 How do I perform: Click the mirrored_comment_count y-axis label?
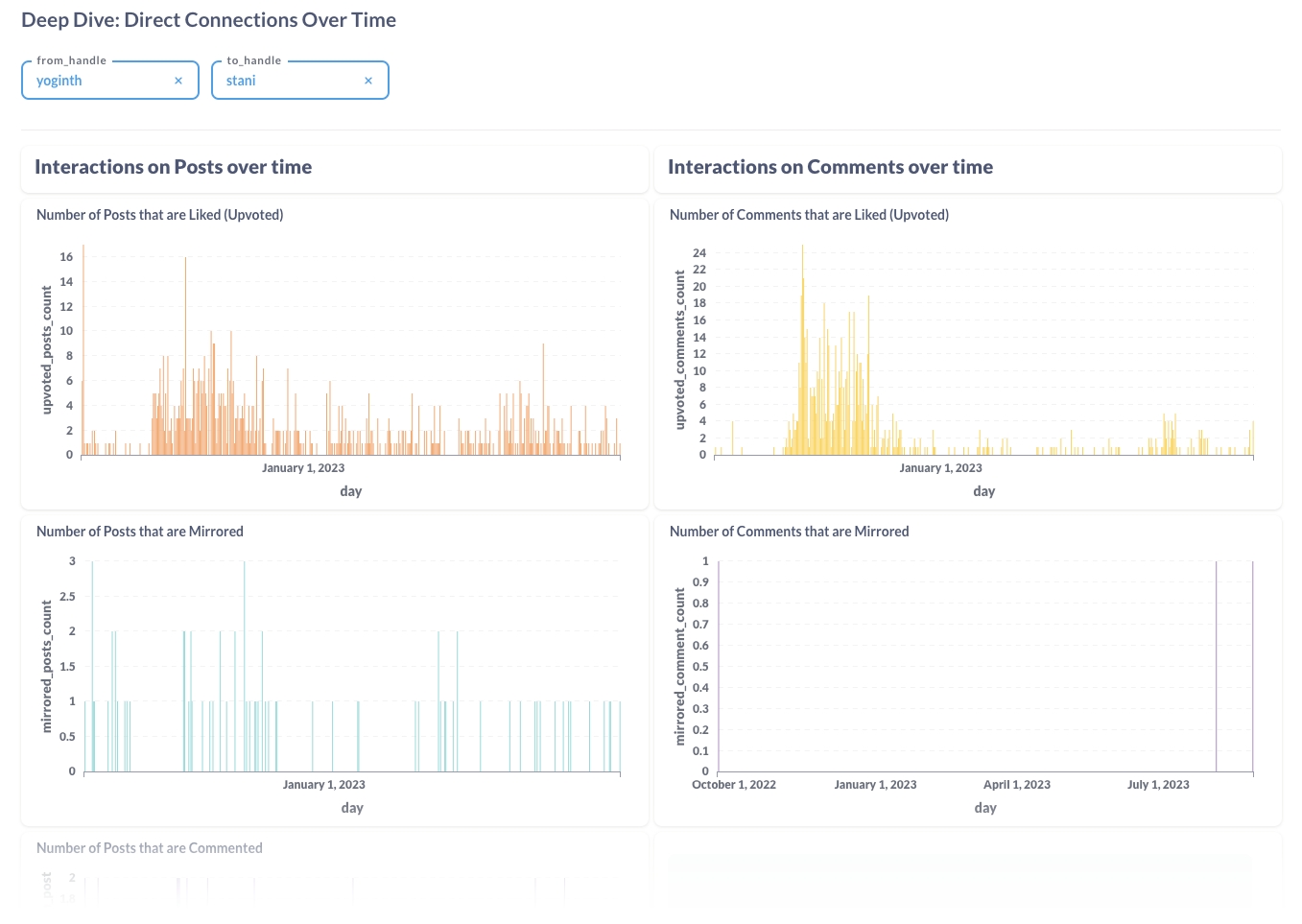pos(680,667)
